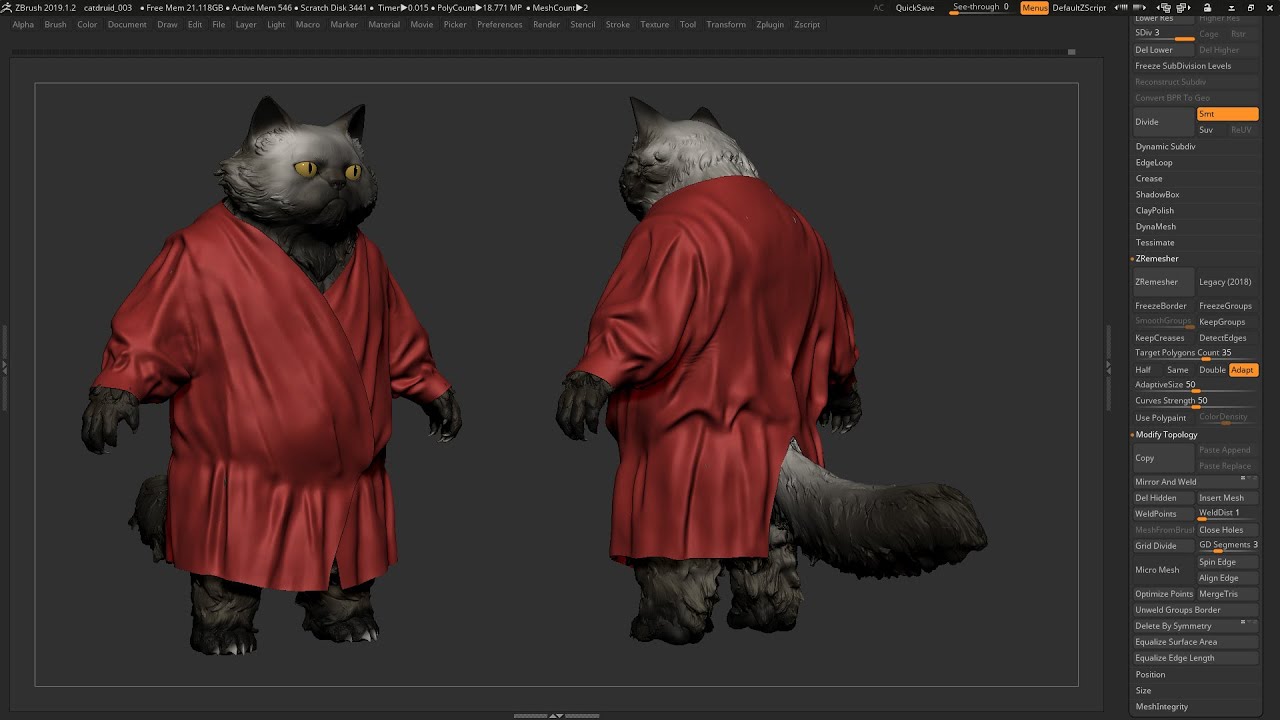Screen dimensions: 1280x720
Task: Click the DefaultZScript button
Action: click(x=1079, y=8)
